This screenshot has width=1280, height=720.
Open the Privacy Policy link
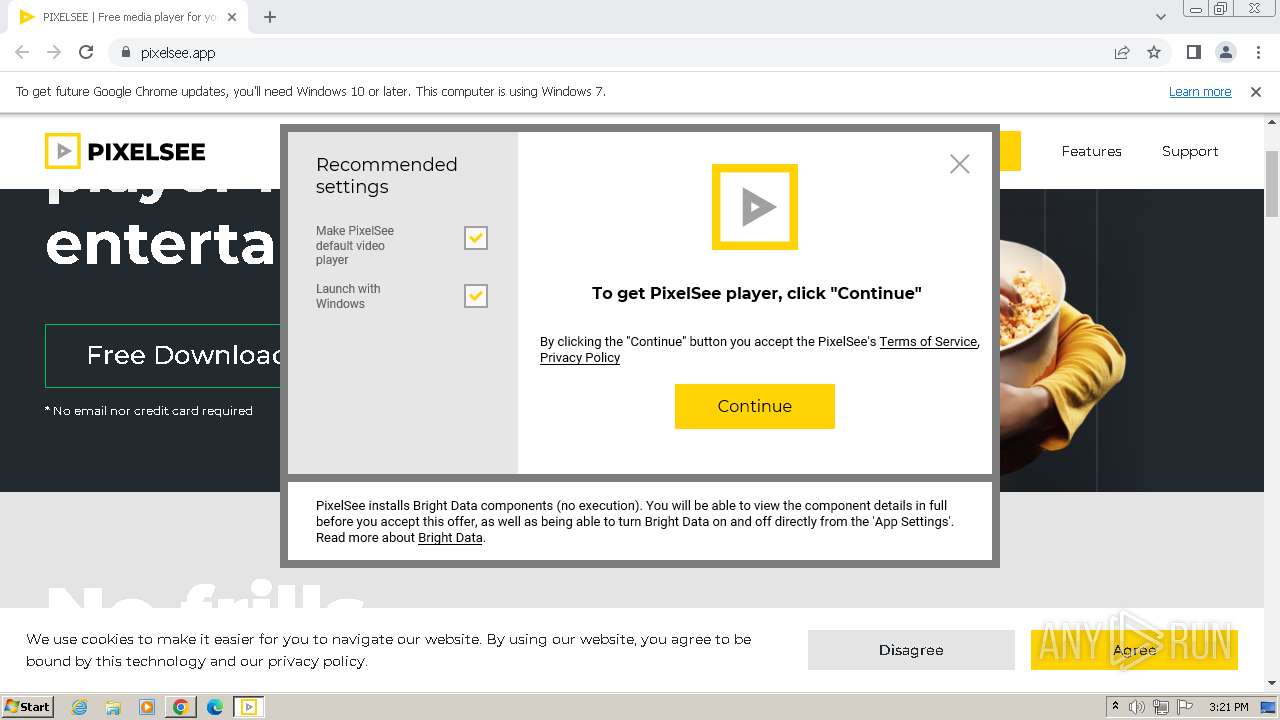pyautogui.click(x=580, y=358)
